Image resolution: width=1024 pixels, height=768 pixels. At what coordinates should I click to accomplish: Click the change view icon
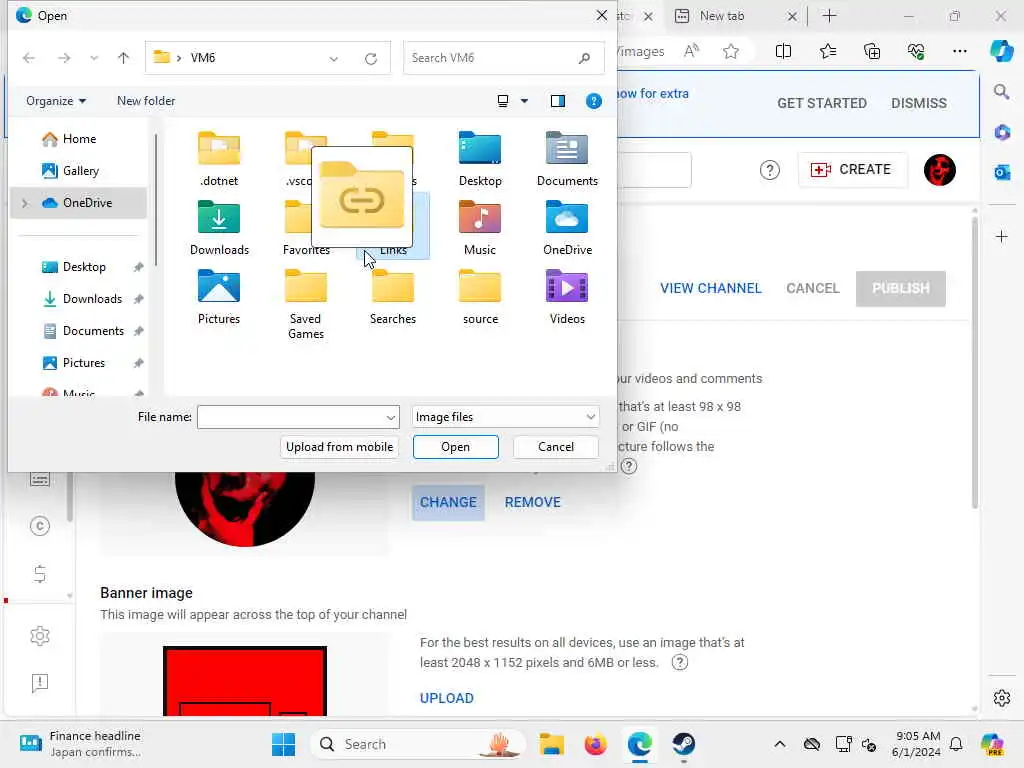click(x=503, y=101)
